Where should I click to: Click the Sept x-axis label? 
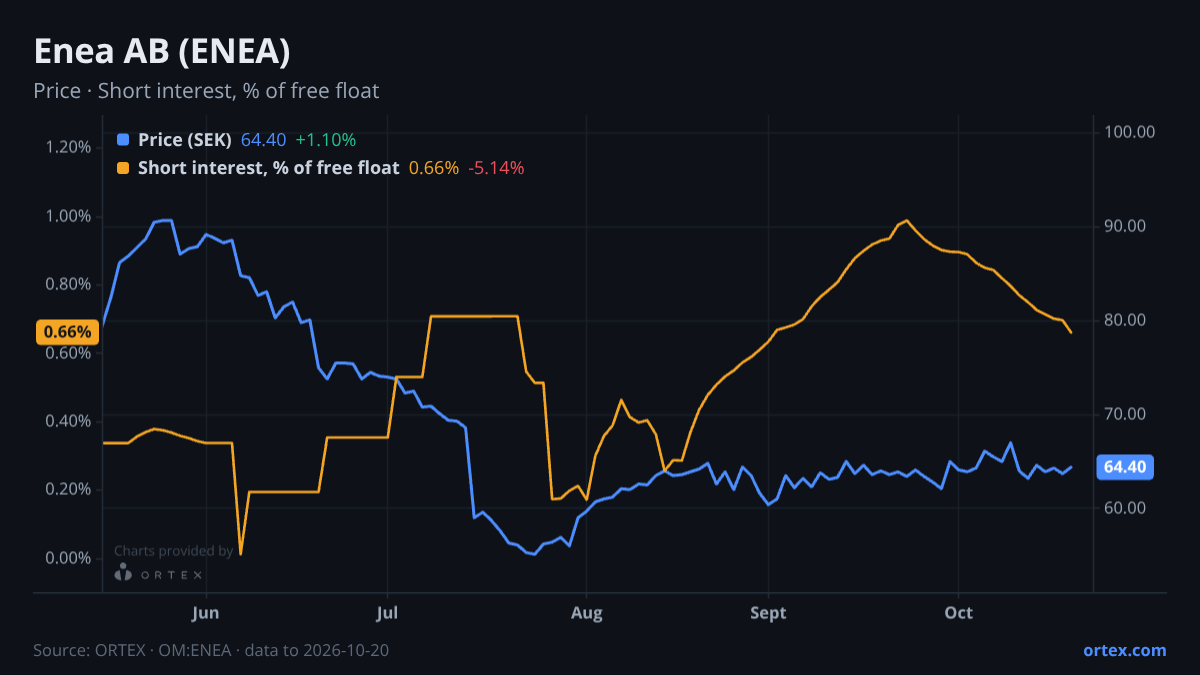click(x=768, y=612)
